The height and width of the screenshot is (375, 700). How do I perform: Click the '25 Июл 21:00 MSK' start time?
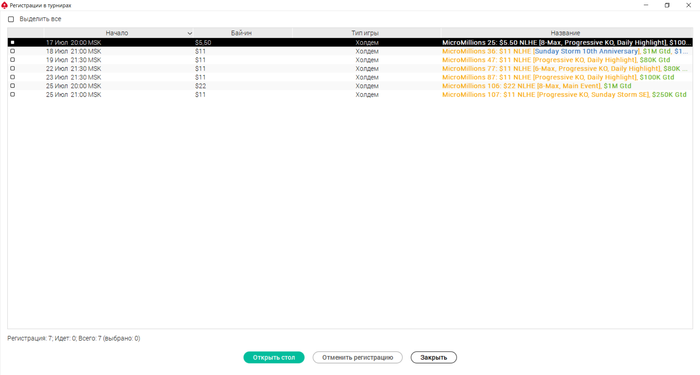(x=74, y=95)
